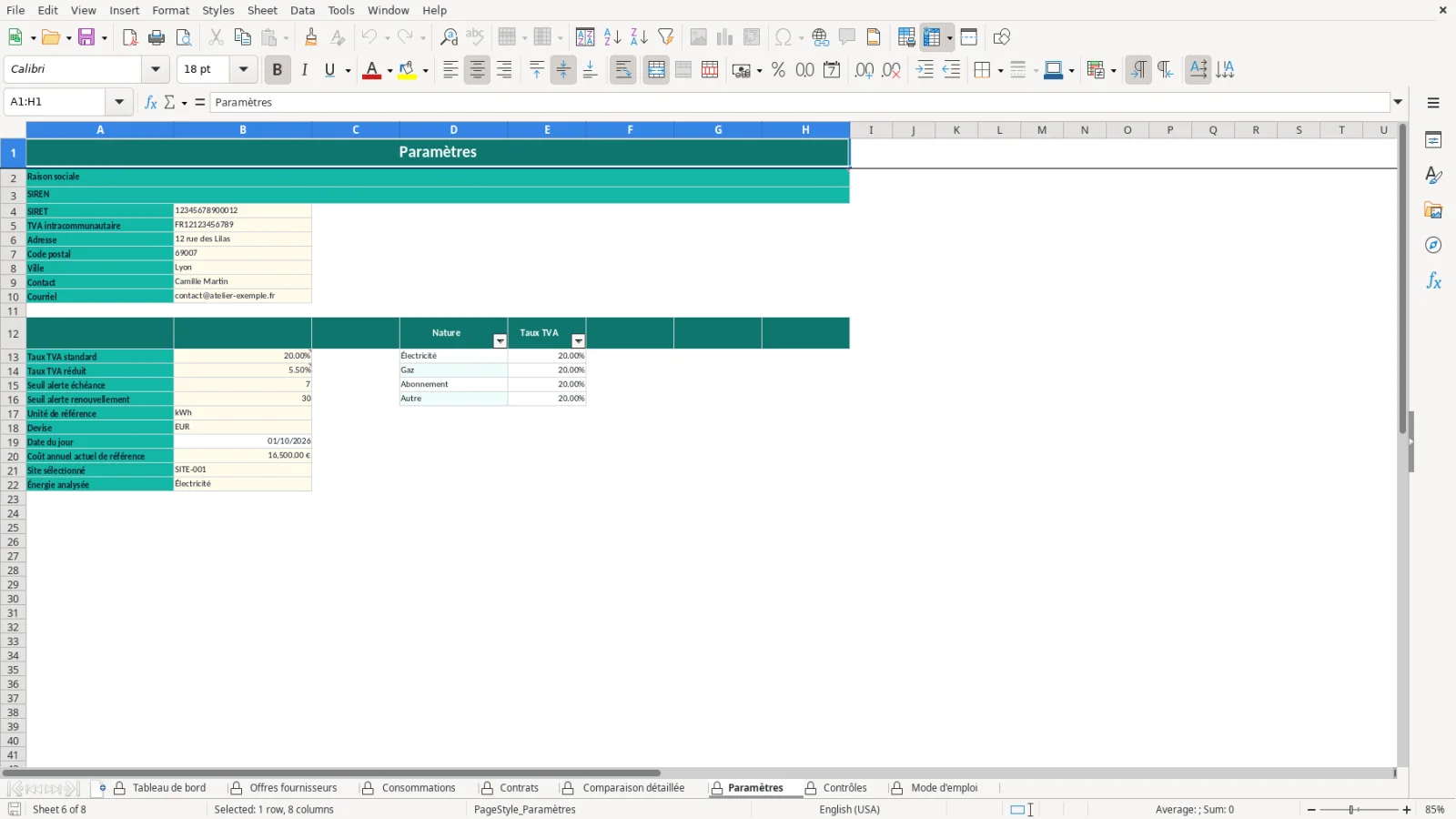Select the column D header
The width and height of the screenshot is (1456, 819).
click(x=453, y=130)
